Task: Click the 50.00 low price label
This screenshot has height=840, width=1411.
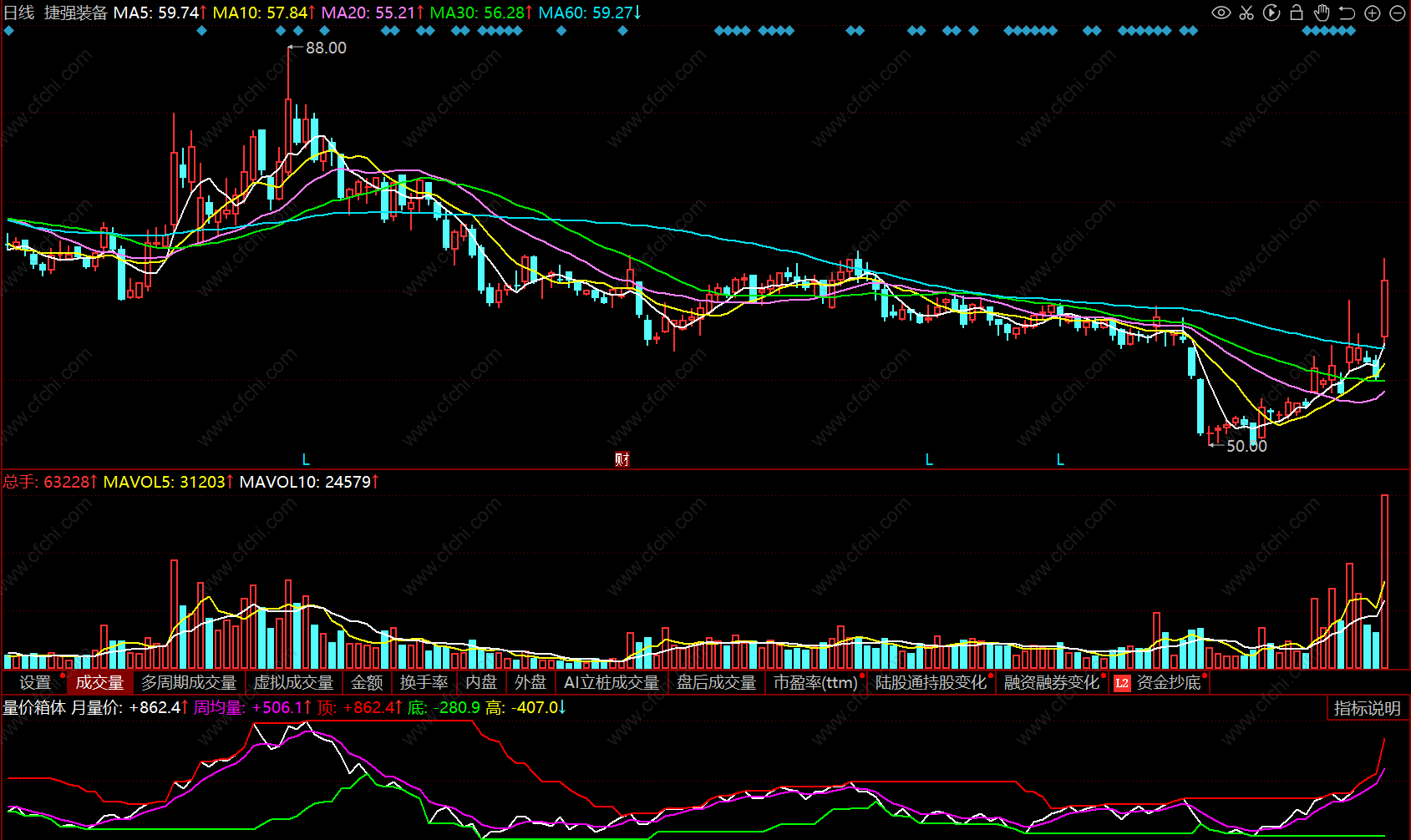Action: coord(1246,446)
